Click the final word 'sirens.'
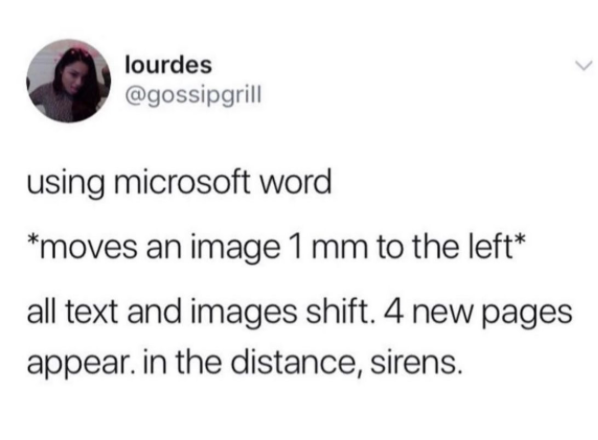The width and height of the screenshot is (598, 440). click(415, 361)
